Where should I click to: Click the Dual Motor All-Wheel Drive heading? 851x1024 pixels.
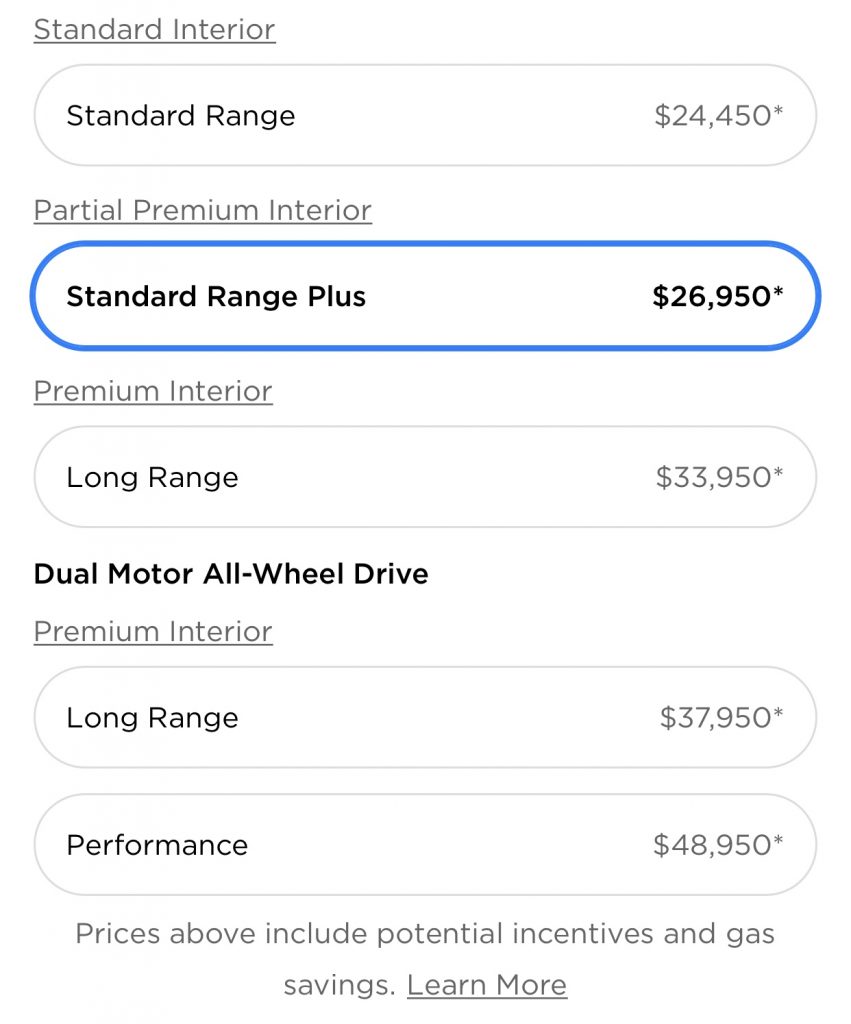click(231, 574)
